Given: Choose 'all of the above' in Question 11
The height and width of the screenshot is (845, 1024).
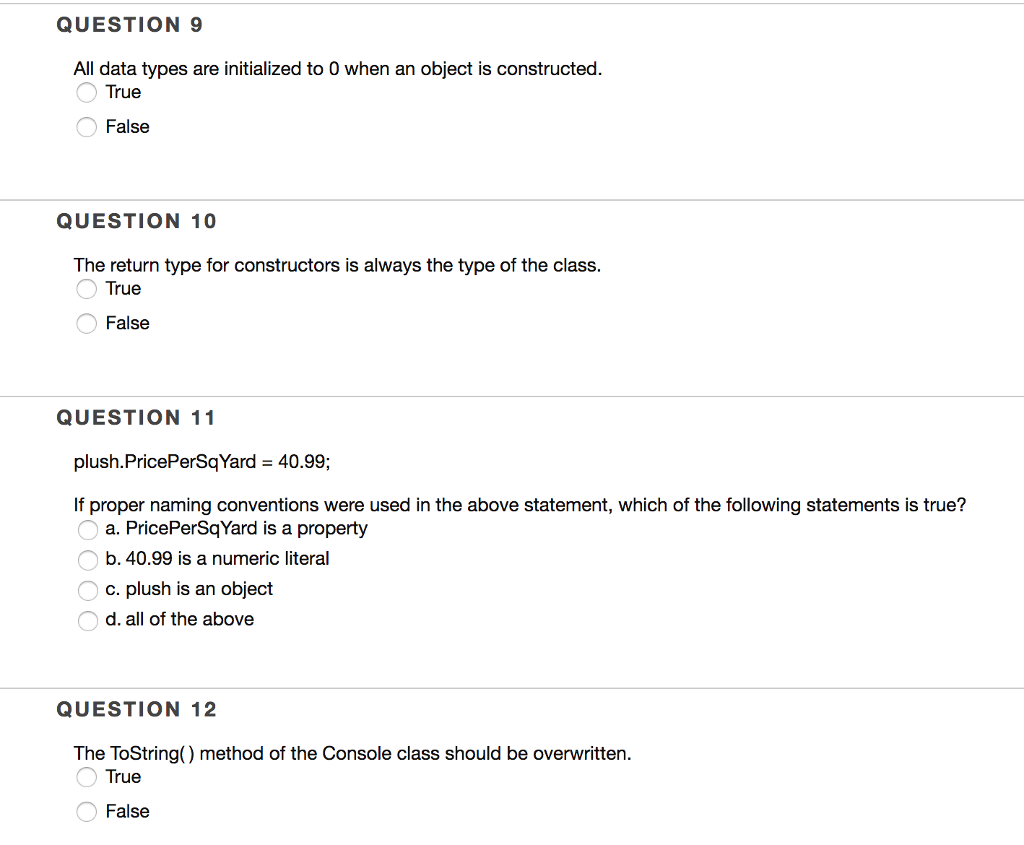Looking at the screenshot, I should pyautogui.click(x=87, y=621).
